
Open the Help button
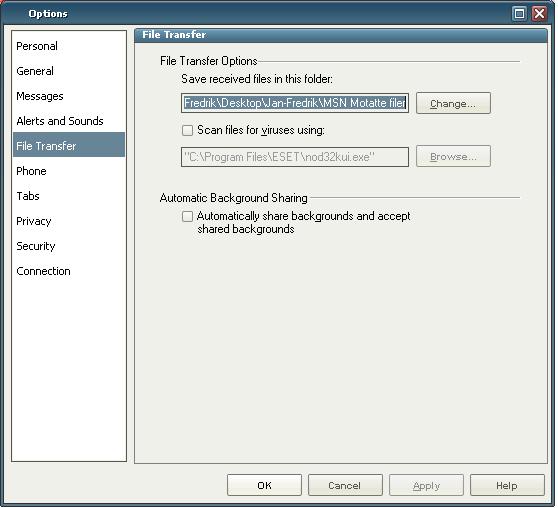pos(507,485)
